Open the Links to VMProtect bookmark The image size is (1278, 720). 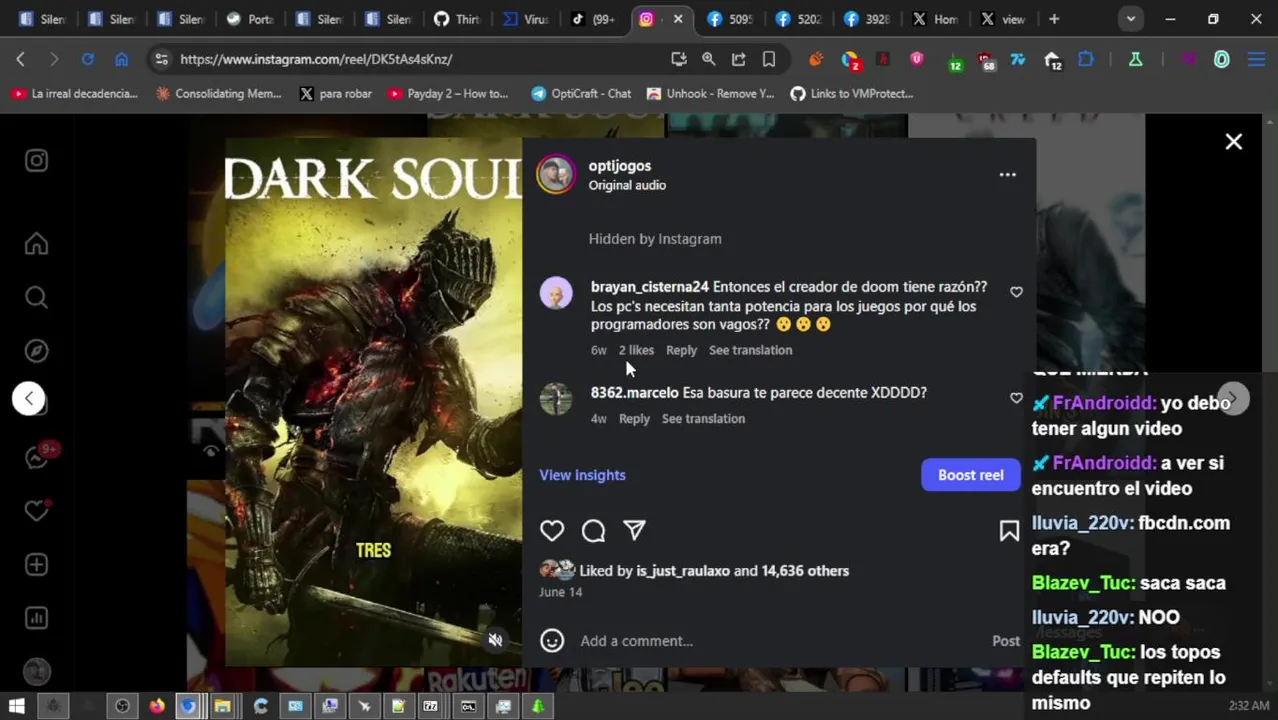click(x=852, y=94)
